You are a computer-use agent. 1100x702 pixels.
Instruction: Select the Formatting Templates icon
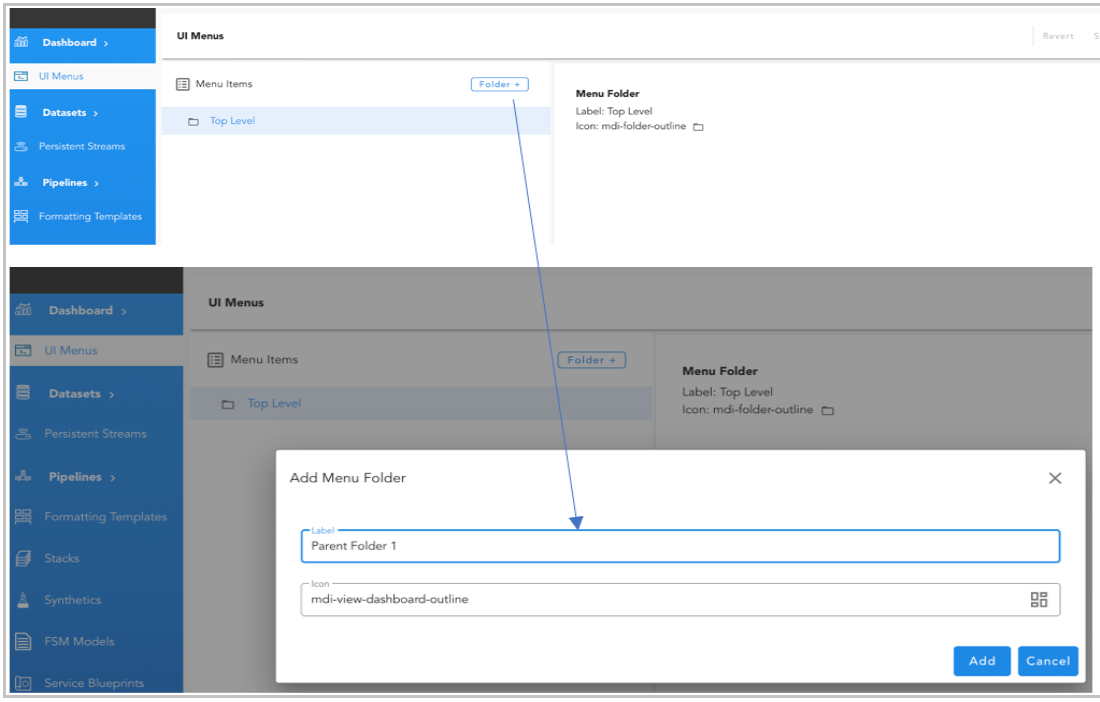coord(22,517)
